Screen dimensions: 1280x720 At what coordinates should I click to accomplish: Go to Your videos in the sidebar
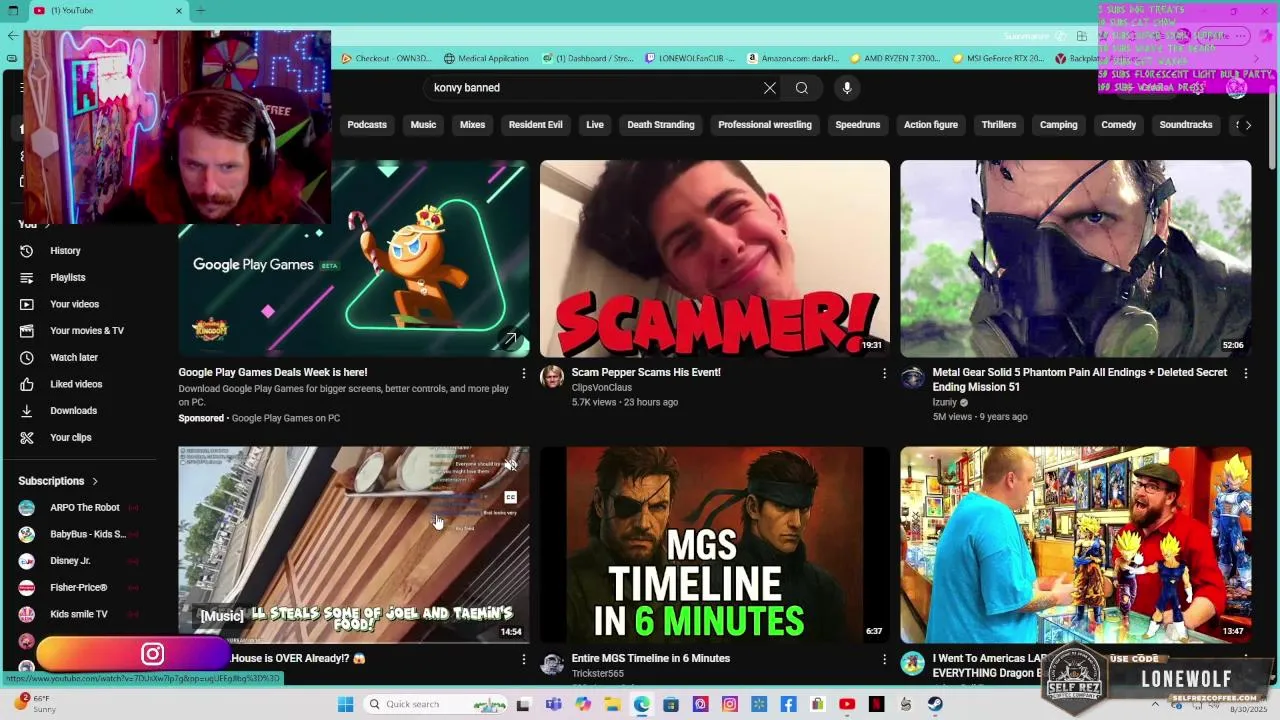click(x=74, y=304)
